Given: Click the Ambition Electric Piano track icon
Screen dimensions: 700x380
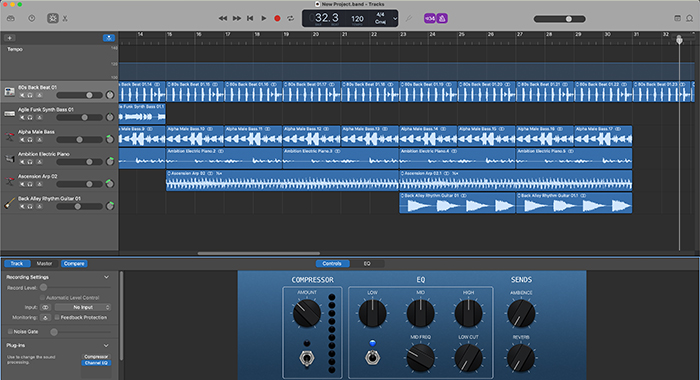Looking at the screenshot, I should (9, 159).
